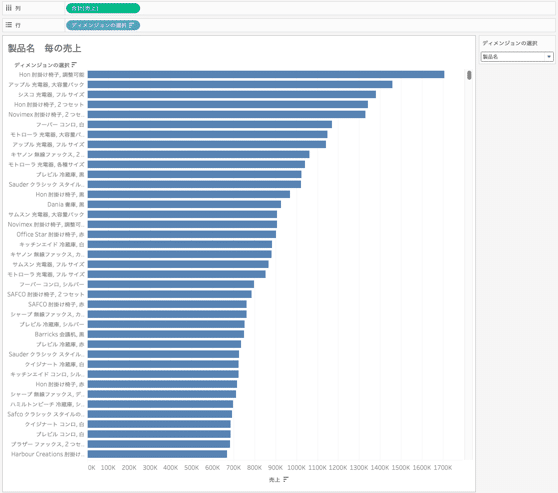Viewport: 558px width, 493px height.
Task: Click the label Hon 肘掛け椅子, 赤
Action: coord(60,384)
